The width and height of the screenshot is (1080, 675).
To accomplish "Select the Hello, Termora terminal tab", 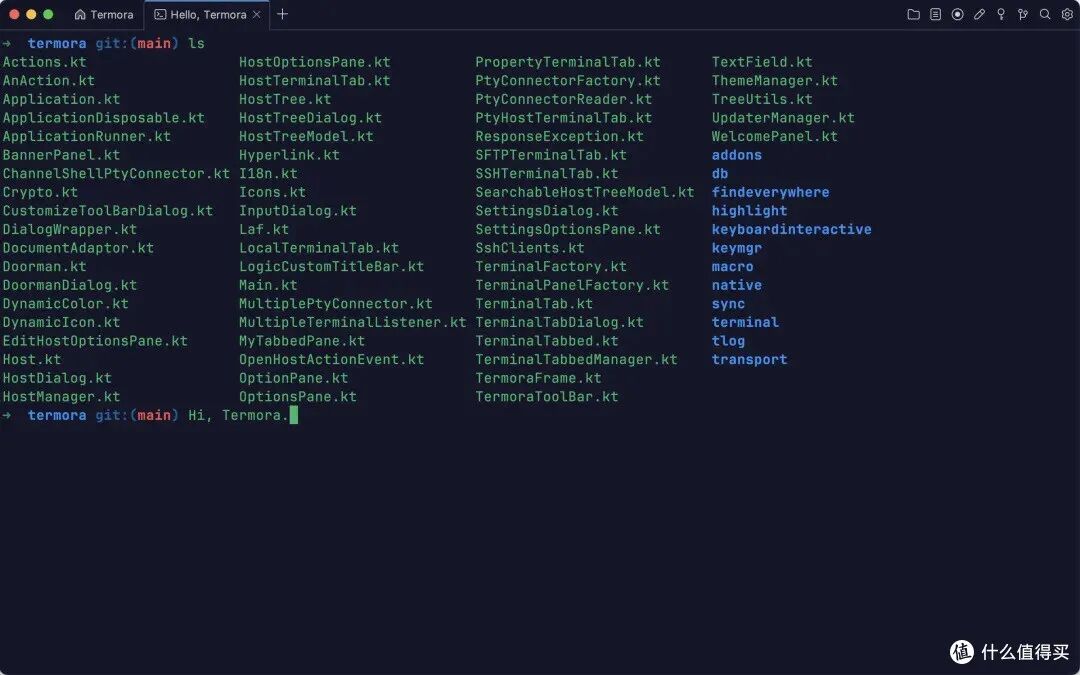I will tap(208, 14).
